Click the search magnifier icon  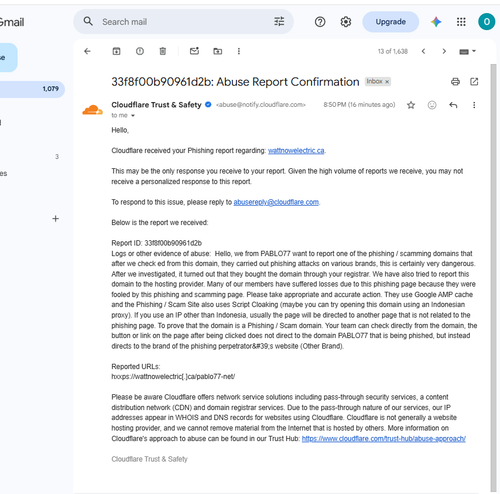(88, 22)
